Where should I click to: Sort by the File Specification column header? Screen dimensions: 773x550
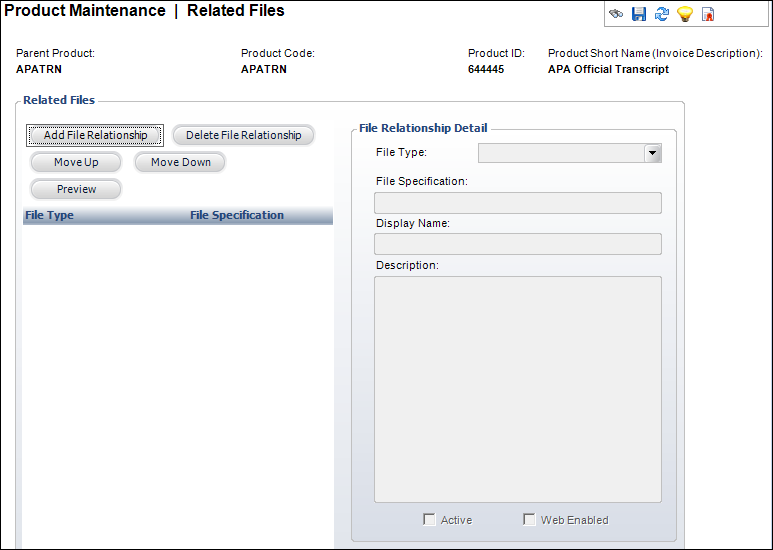237,215
